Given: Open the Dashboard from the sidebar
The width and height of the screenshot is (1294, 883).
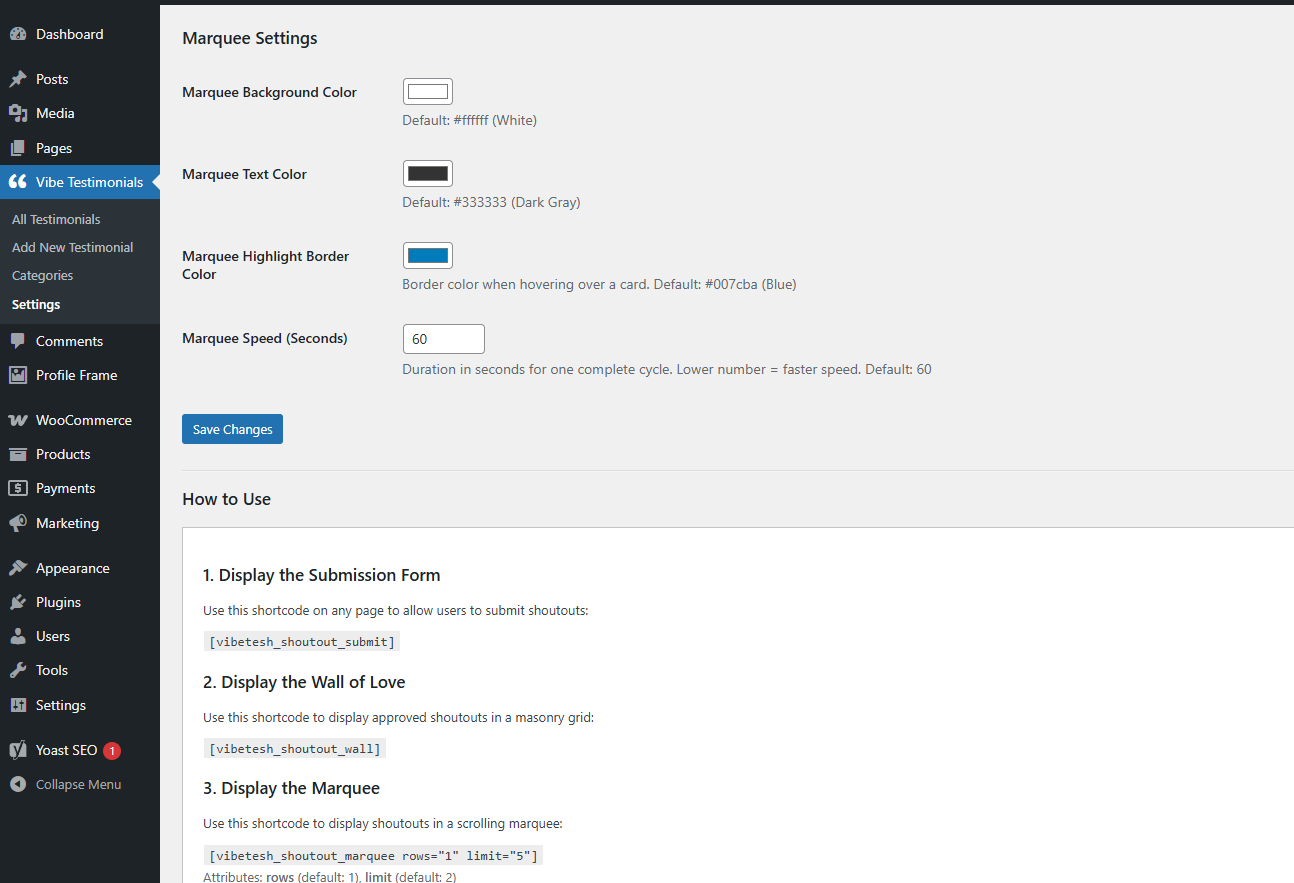Looking at the screenshot, I should click(18, 33).
